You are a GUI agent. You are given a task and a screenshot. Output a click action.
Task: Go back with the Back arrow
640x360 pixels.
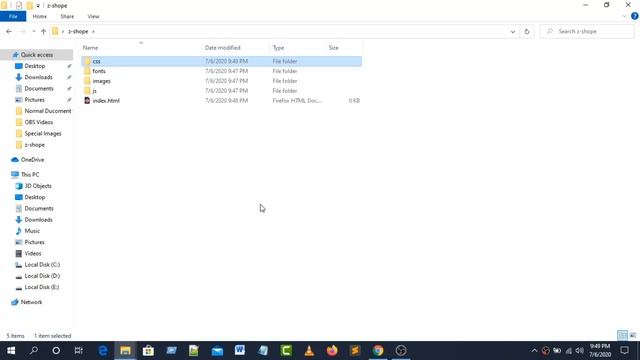click(x=9, y=31)
